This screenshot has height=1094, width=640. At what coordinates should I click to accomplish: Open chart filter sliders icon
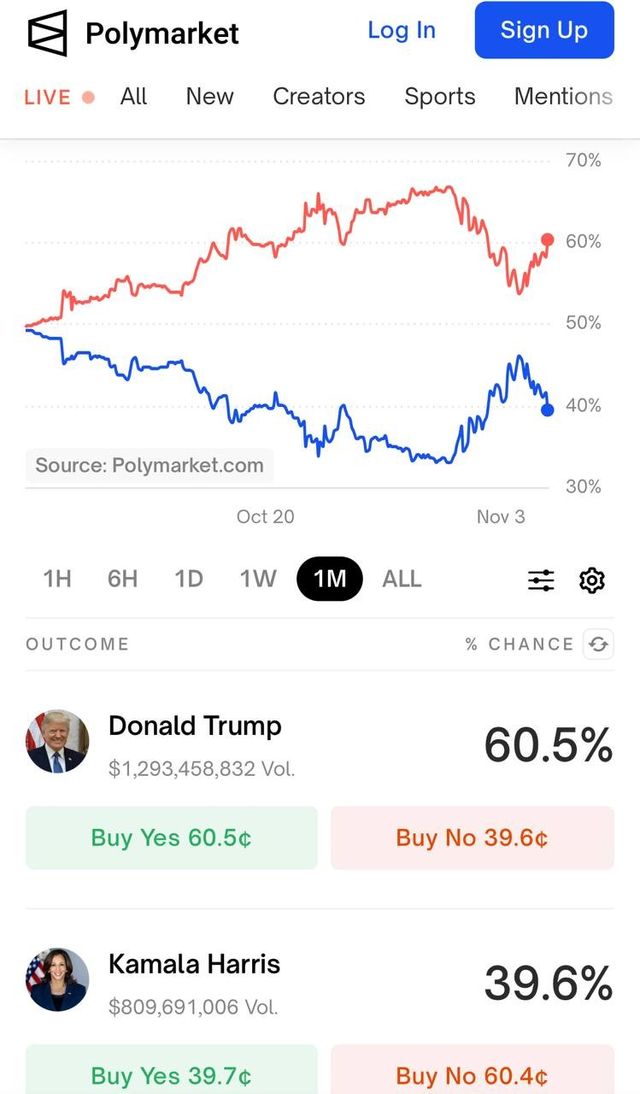click(x=541, y=580)
